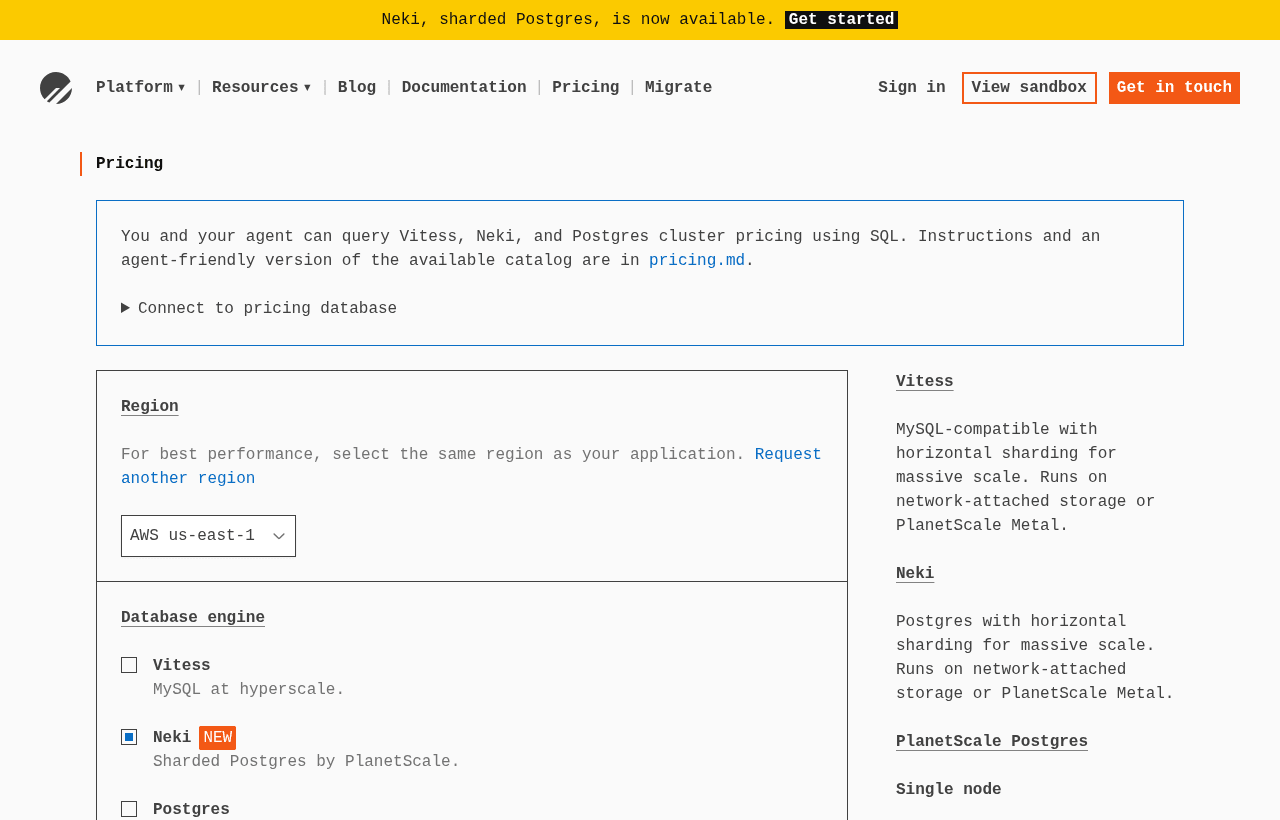Click the Pricing page title
The width and height of the screenshot is (1280, 820).
coord(130,164)
